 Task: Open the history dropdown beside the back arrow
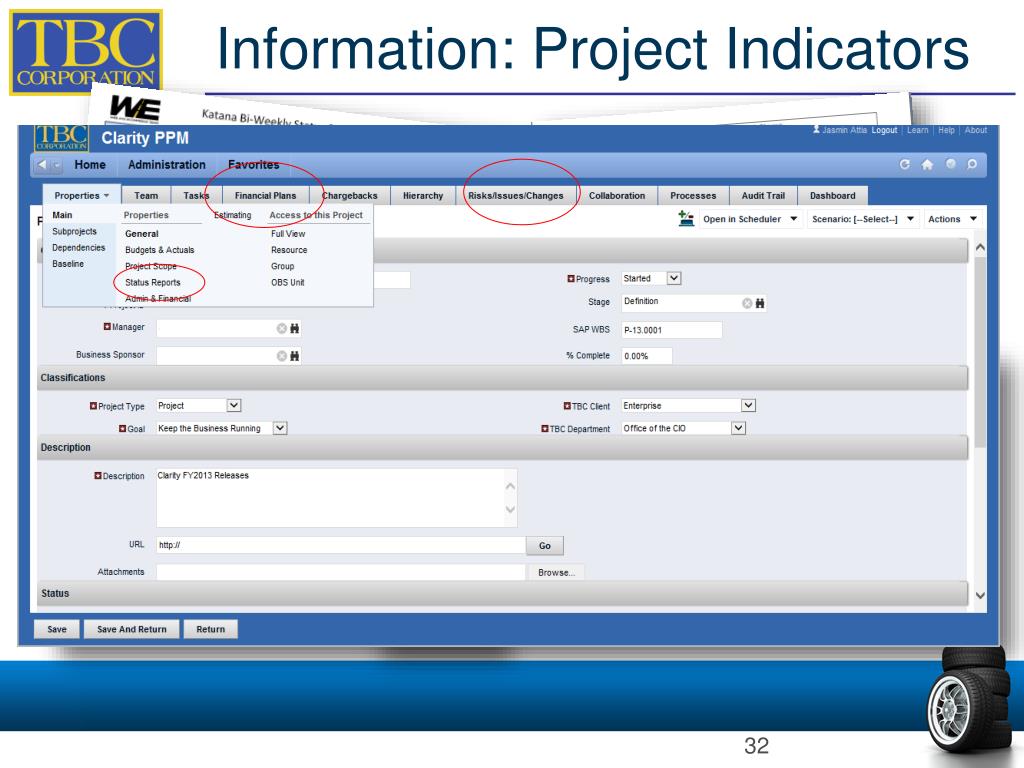coord(56,165)
